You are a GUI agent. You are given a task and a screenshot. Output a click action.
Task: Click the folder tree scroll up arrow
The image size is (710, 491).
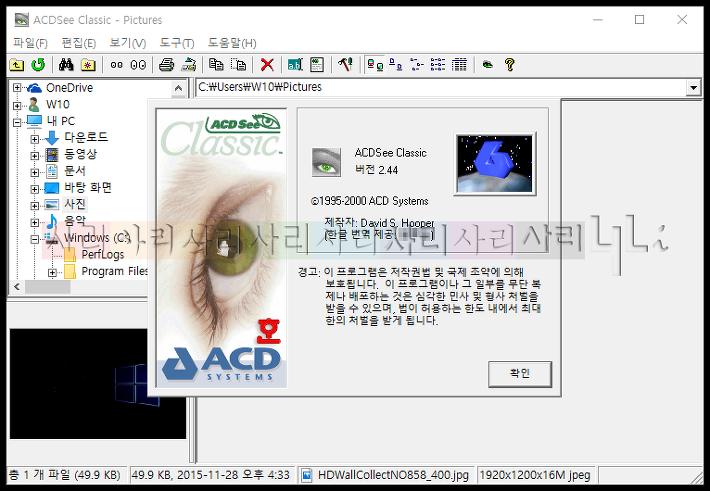click(178, 88)
